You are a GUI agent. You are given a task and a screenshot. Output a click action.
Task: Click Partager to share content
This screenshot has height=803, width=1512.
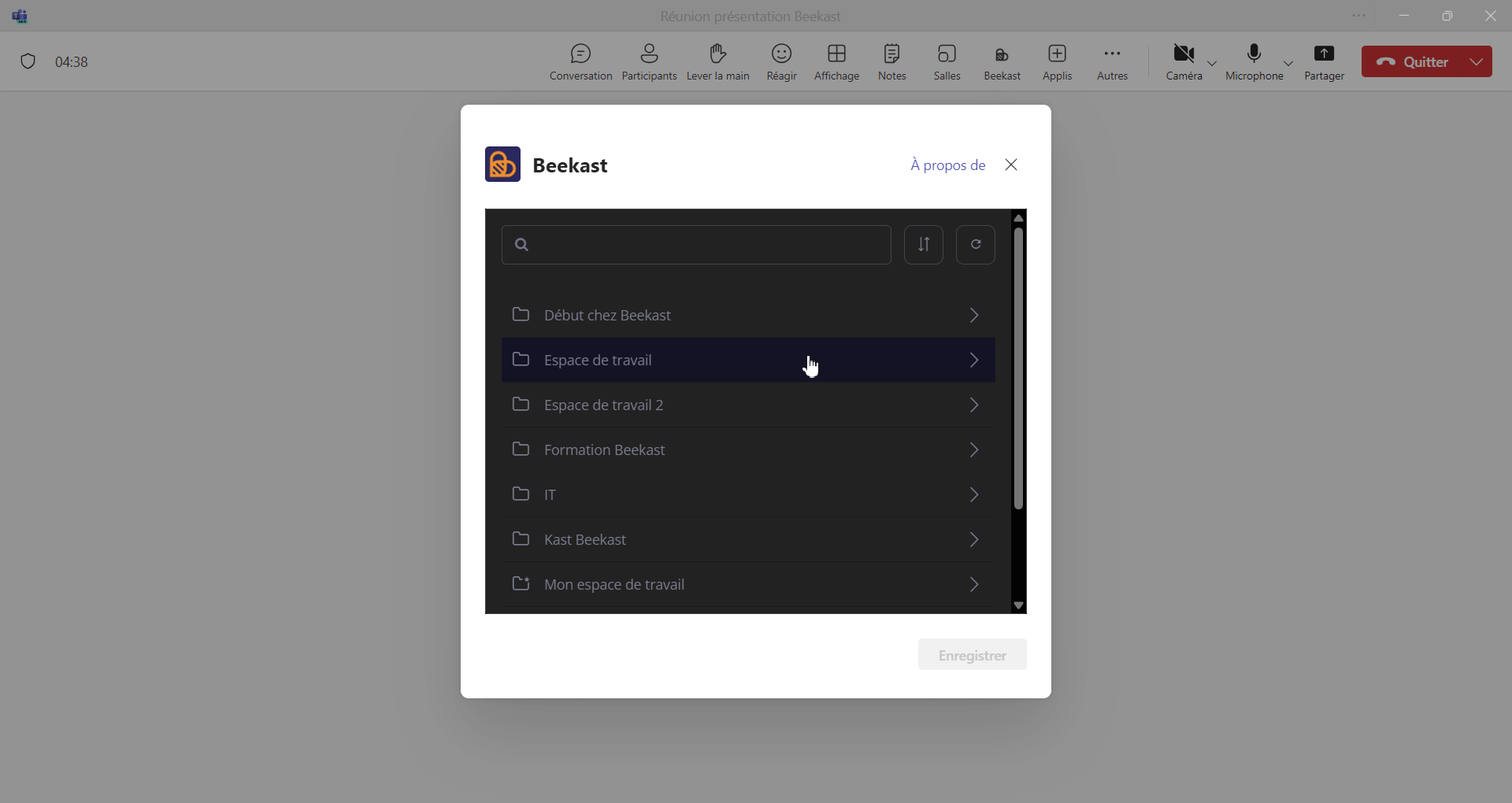click(1325, 62)
